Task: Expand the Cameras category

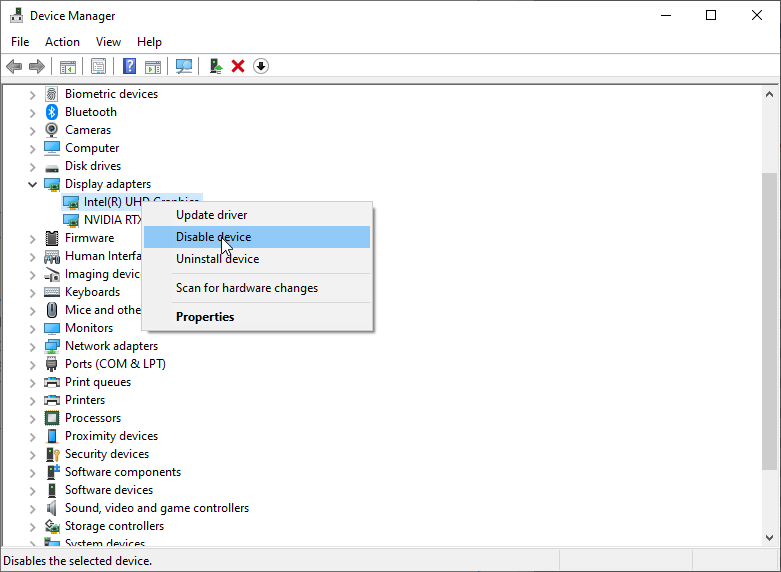Action: 32,130
